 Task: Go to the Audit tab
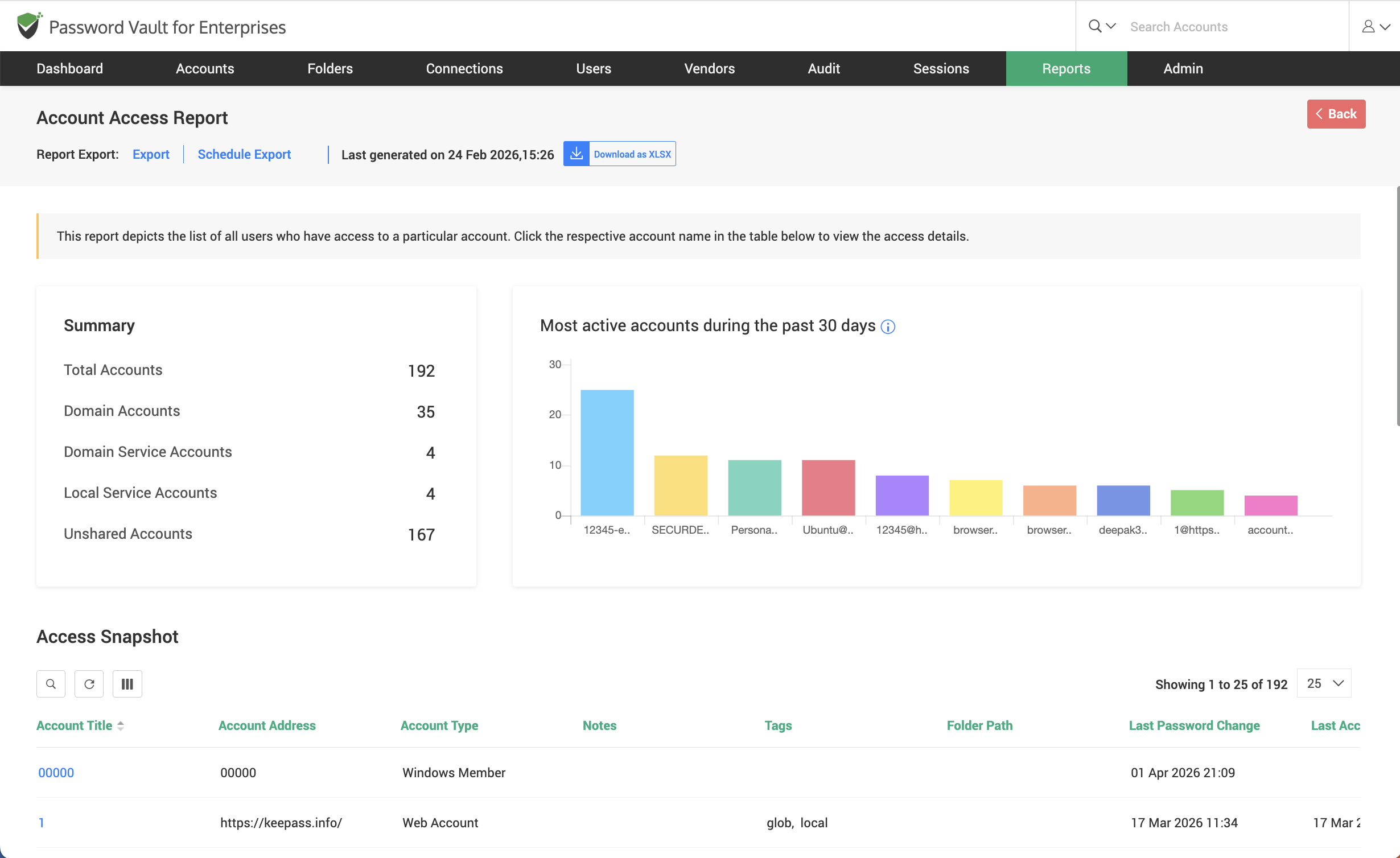(823, 68)
